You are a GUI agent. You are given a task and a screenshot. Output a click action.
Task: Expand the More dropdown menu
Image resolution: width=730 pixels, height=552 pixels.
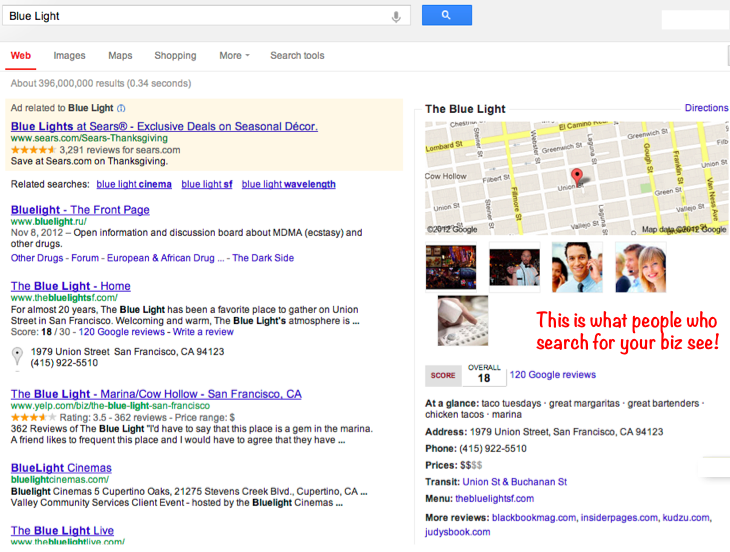click(235, 56)
